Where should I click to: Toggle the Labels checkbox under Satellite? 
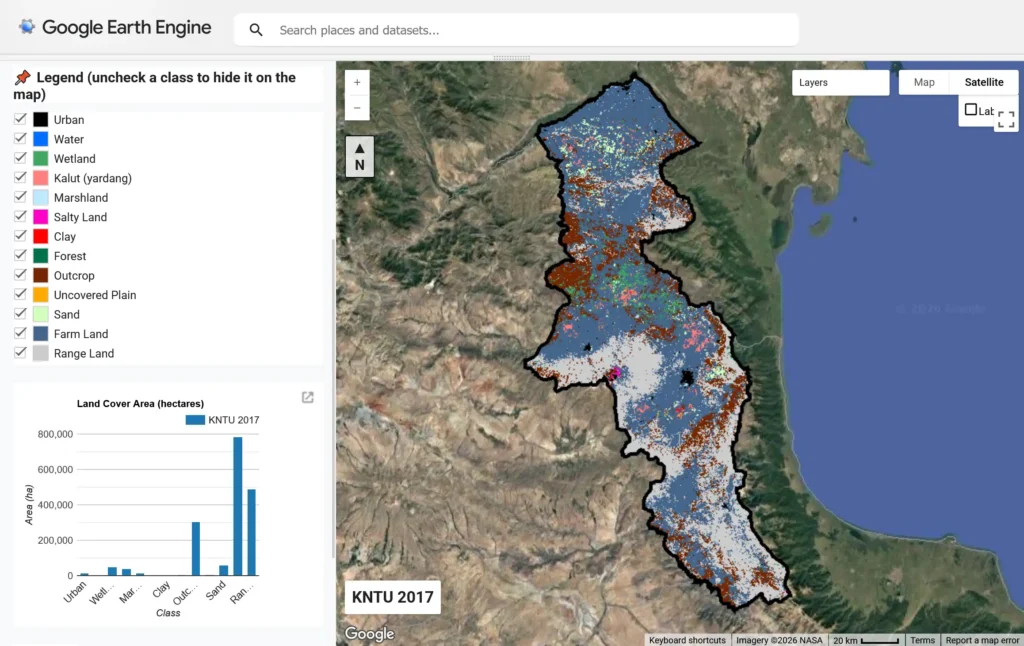[x=971, y=110]
